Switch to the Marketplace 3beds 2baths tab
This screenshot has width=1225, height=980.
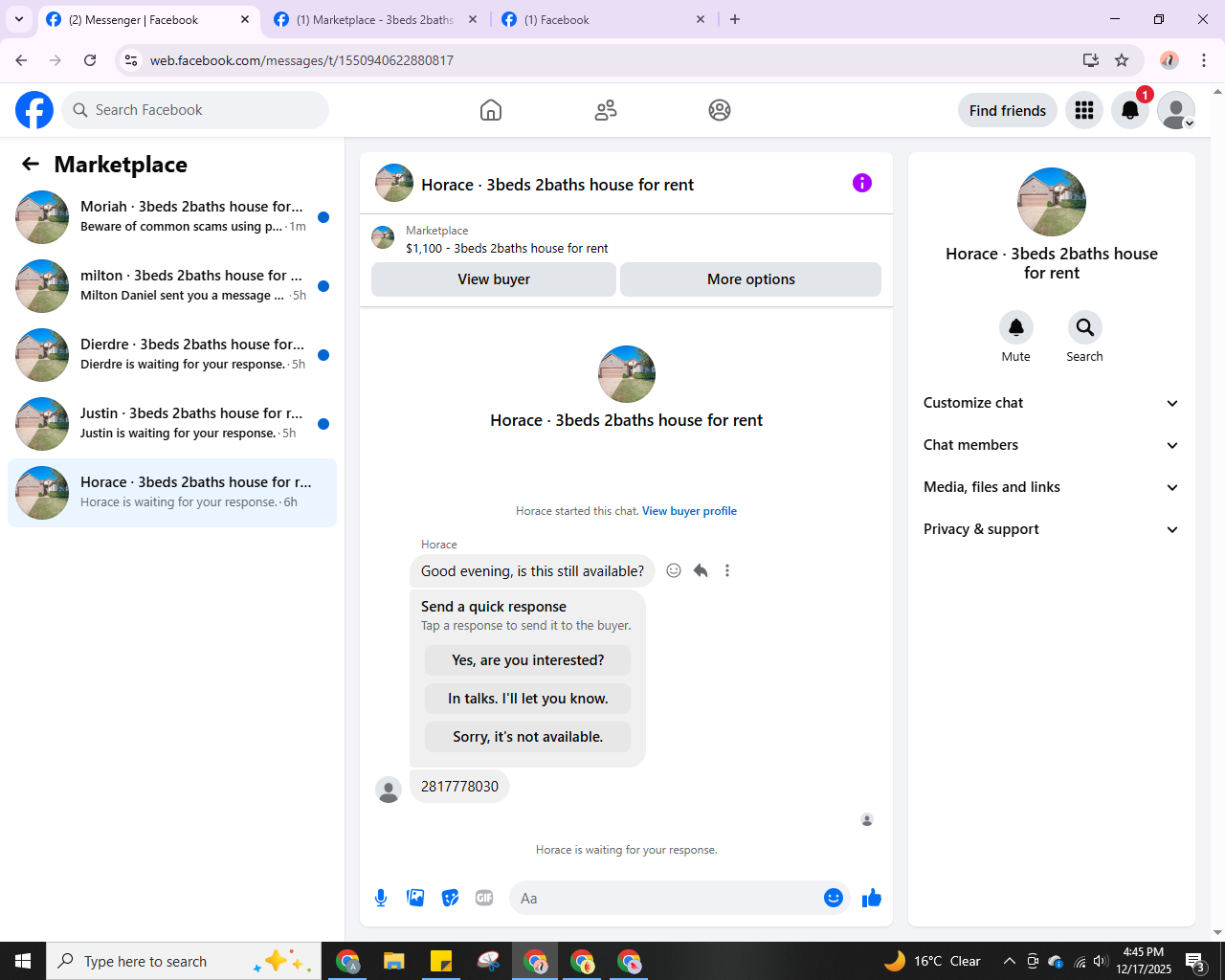click(x=374, y=19)
